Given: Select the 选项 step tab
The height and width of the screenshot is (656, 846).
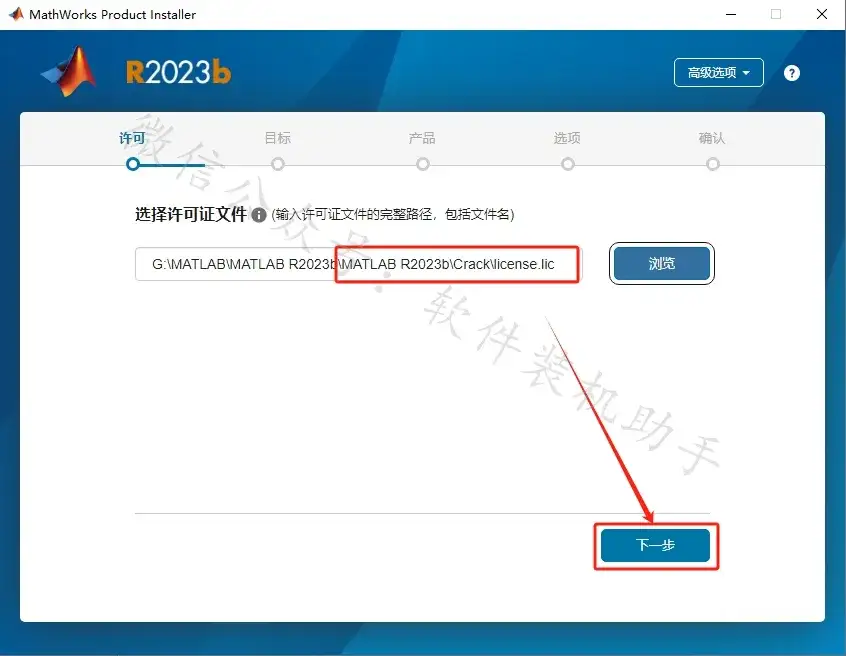Looking at the screenshot, I should coord(567,138).
